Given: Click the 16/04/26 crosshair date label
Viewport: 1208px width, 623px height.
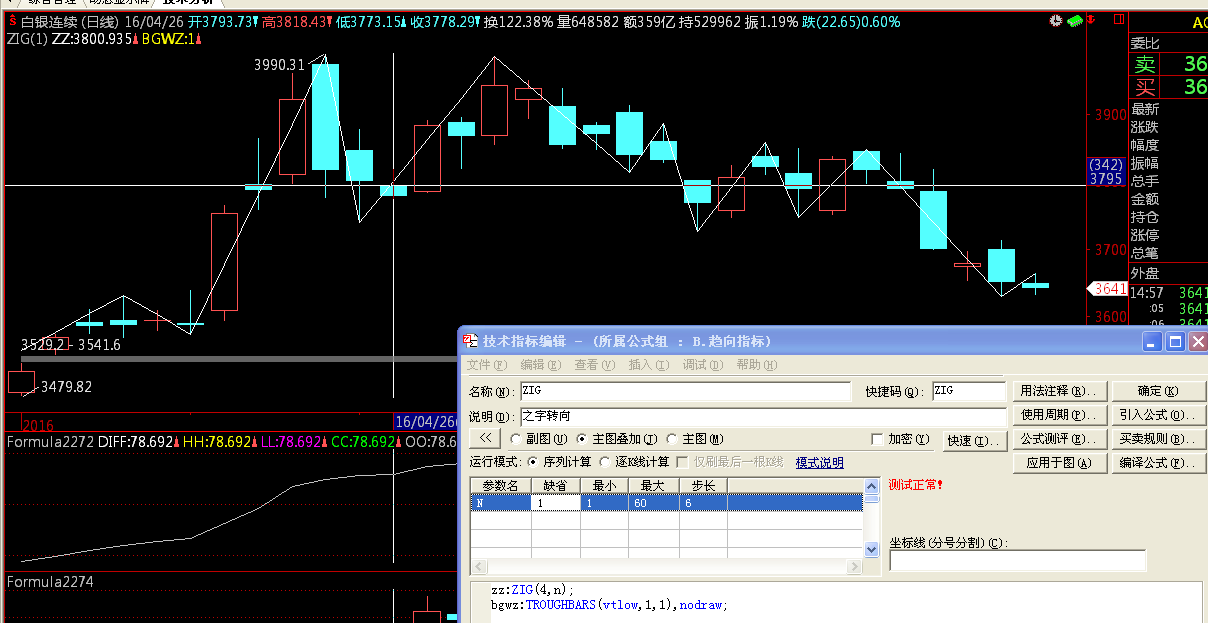Looking at the screenshot, I should coord(425,422).
